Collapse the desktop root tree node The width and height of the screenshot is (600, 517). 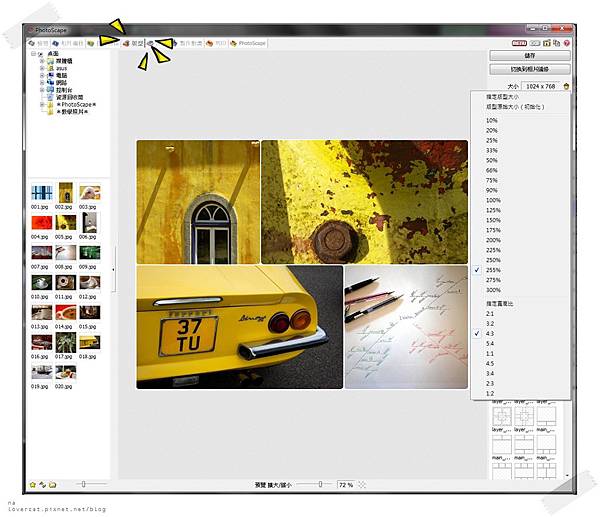pyautogui.click(x=34, y=54)
